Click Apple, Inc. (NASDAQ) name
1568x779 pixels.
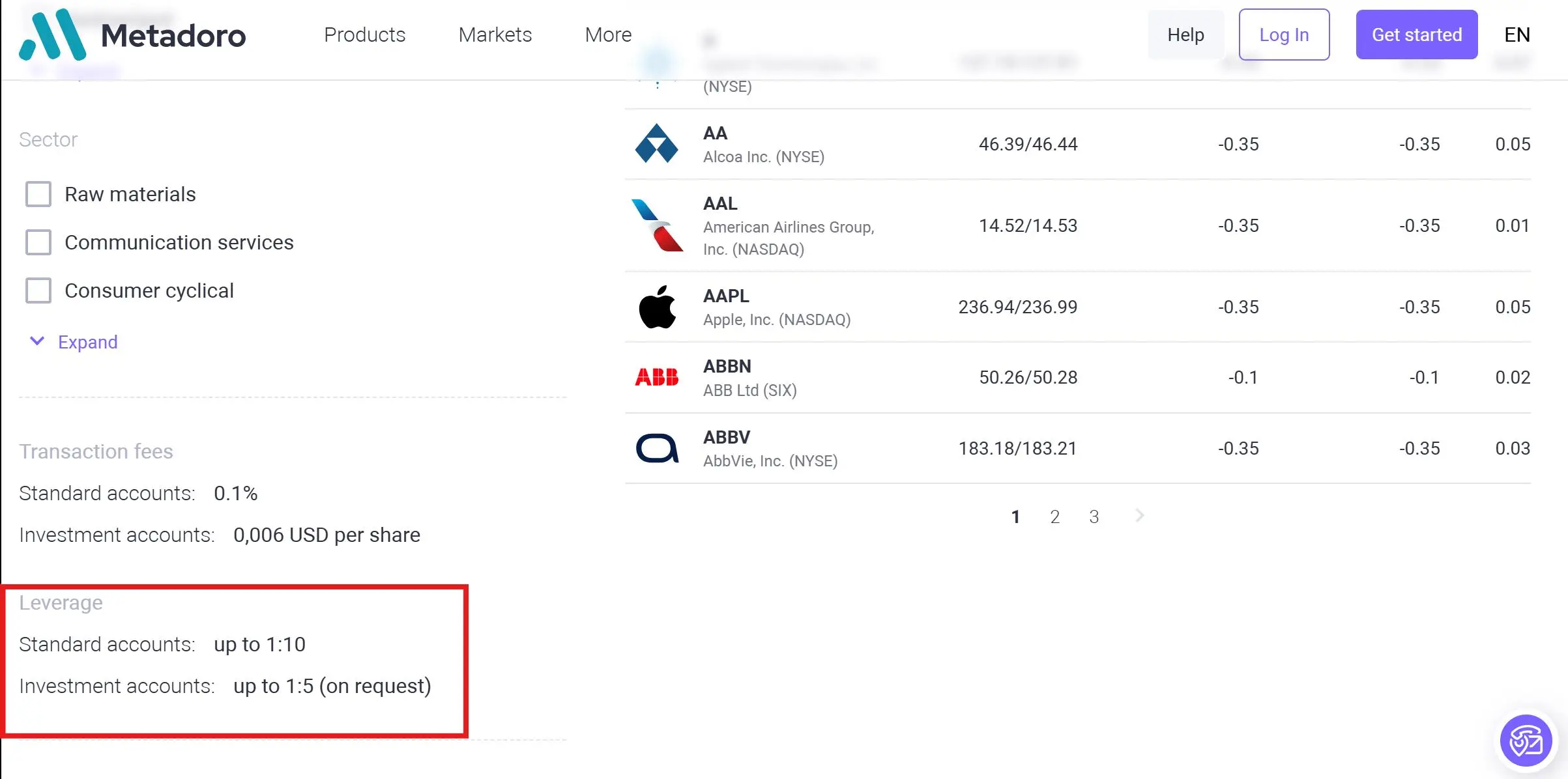point(777,320)
